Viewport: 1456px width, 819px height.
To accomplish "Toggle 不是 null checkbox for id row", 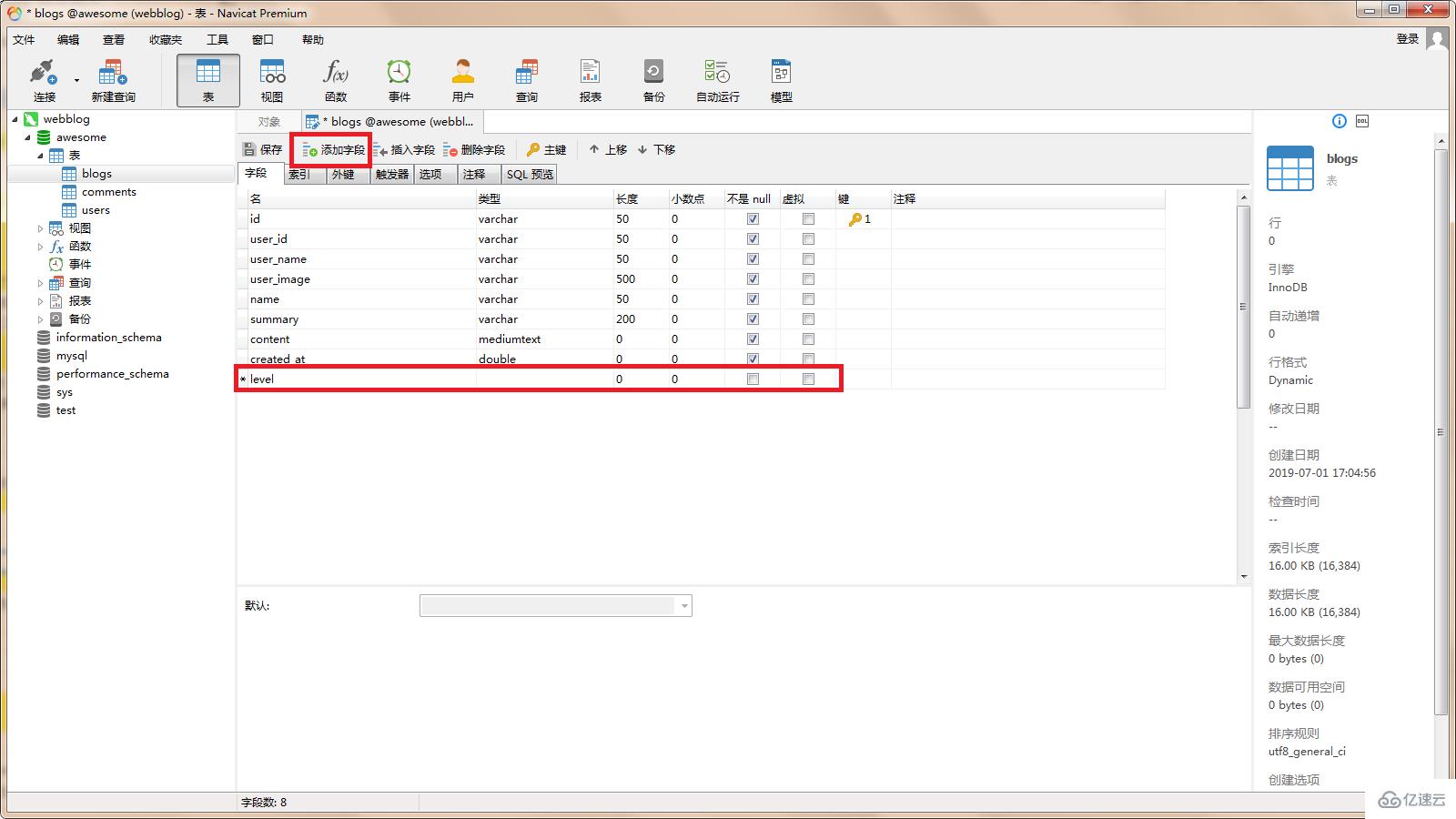I will coord(753,219).
